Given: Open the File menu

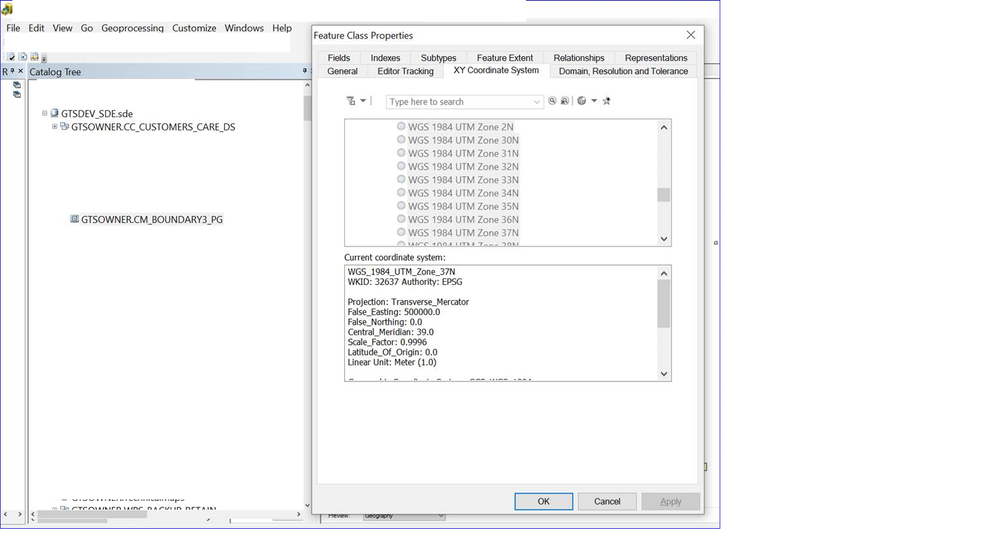Looking at the screenshot, I should tap(13, 28).
